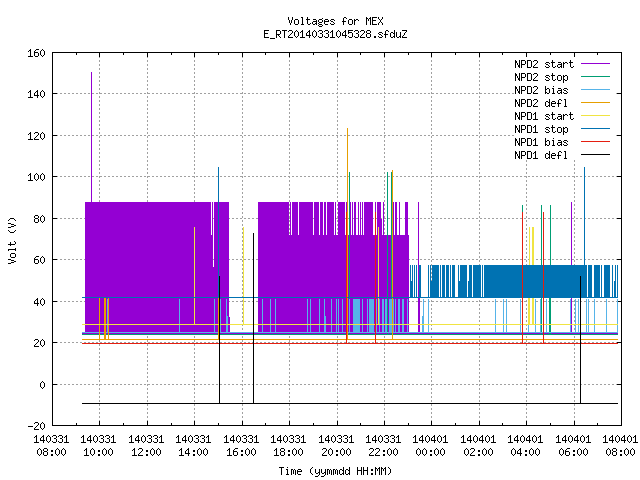
Task: Click the 140331 16:00 x-axis tick label
Action: pyautogui.click(x=241, y=446)
